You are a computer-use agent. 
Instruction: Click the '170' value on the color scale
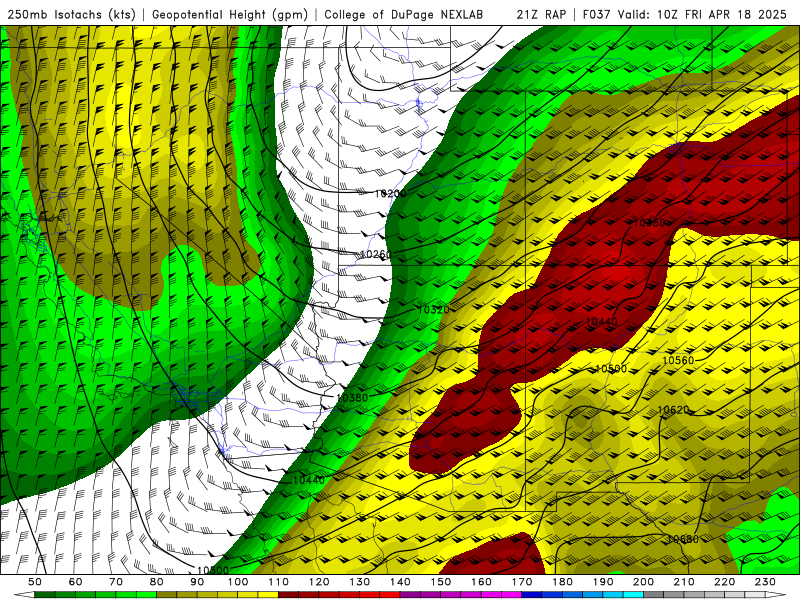[x=522, y=582]
